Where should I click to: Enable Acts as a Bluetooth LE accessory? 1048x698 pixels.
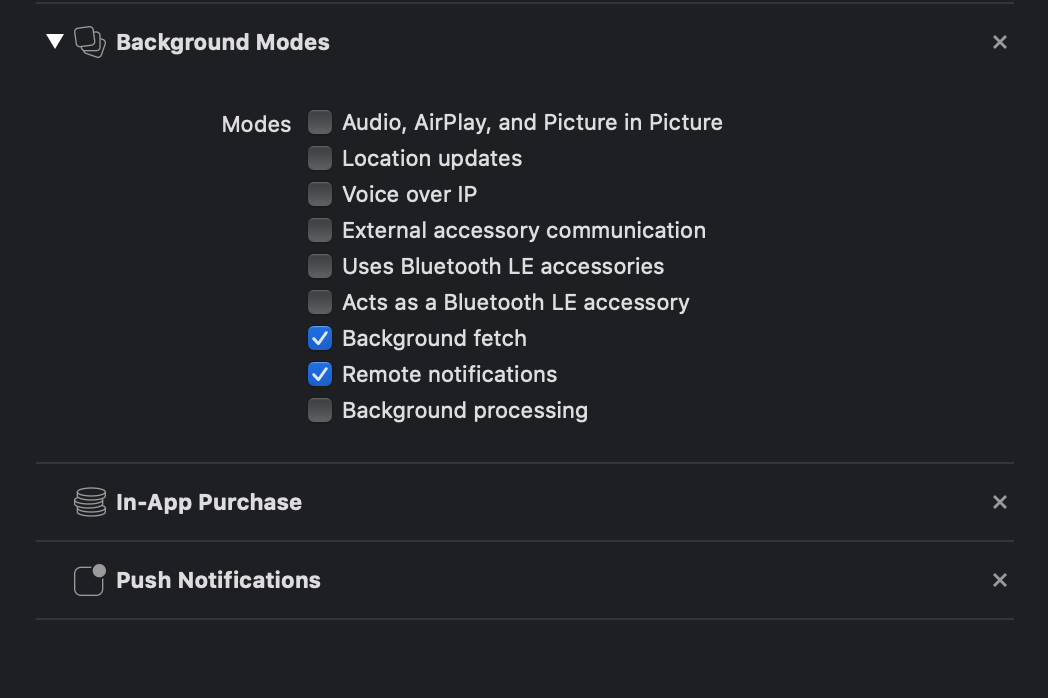click(320, 302)
